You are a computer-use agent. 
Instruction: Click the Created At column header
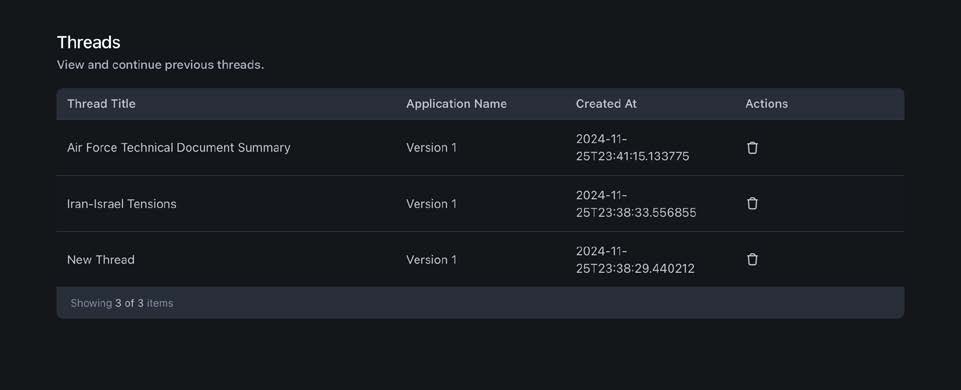[x=606, y=104]
